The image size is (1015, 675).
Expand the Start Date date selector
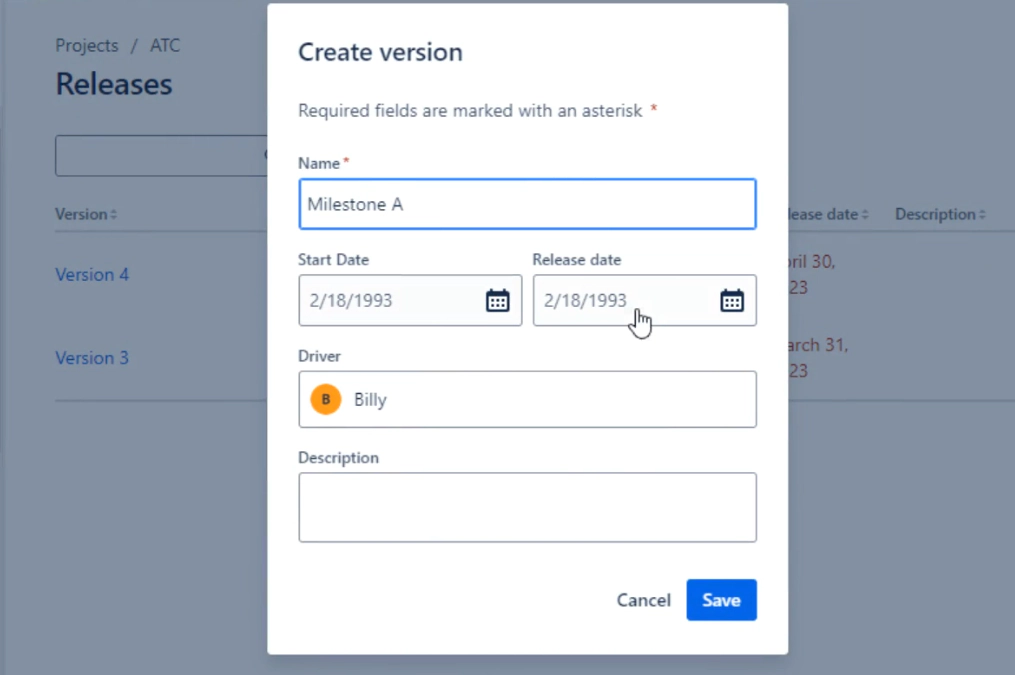[497, 300]
